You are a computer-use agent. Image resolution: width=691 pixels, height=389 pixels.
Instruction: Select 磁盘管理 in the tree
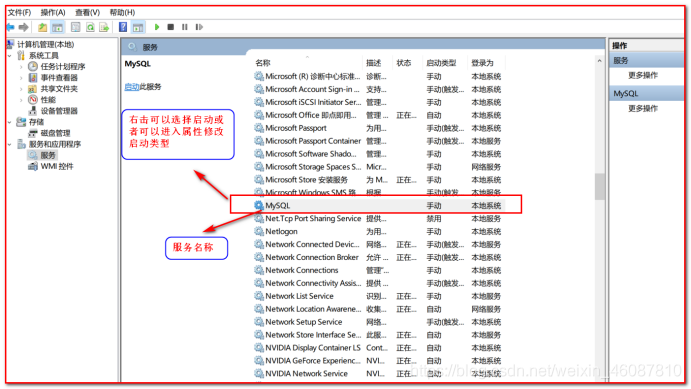(x=56, y=133)
